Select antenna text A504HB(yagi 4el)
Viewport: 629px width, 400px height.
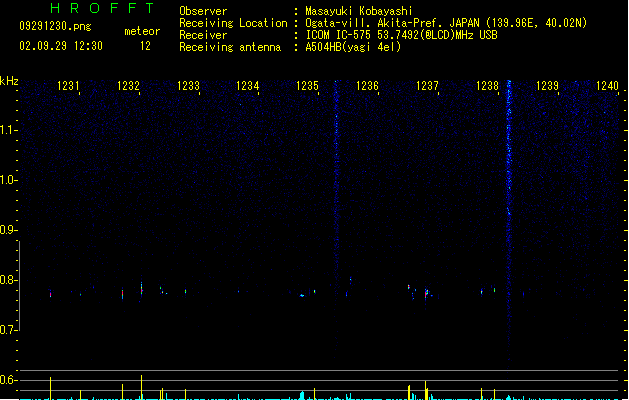[353, 47]
